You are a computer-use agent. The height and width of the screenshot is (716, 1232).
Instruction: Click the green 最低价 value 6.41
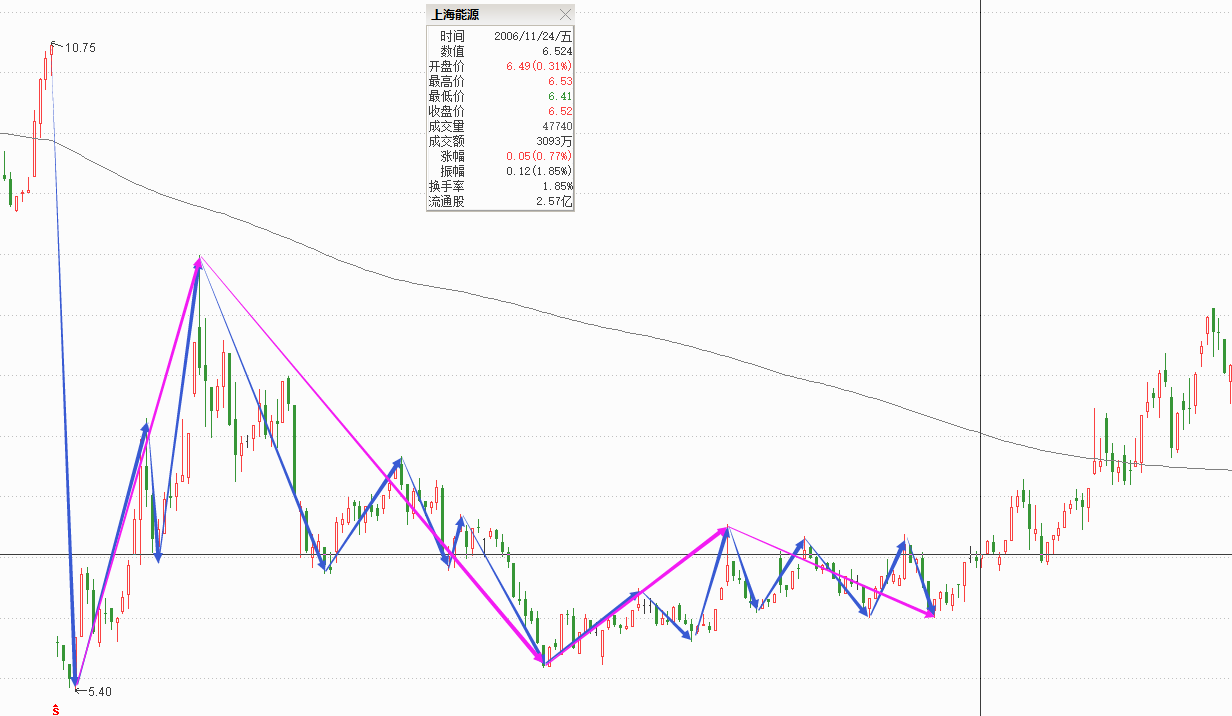coord(560,96)
